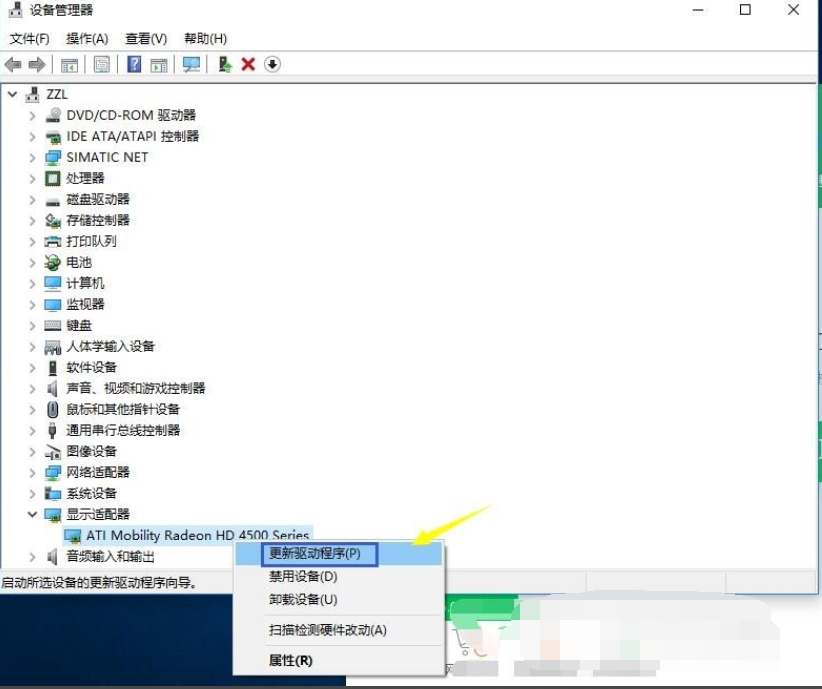This screenshot has height=689, width=822.
Task: Expand the 电池 device category
Action: coord(33,262)
